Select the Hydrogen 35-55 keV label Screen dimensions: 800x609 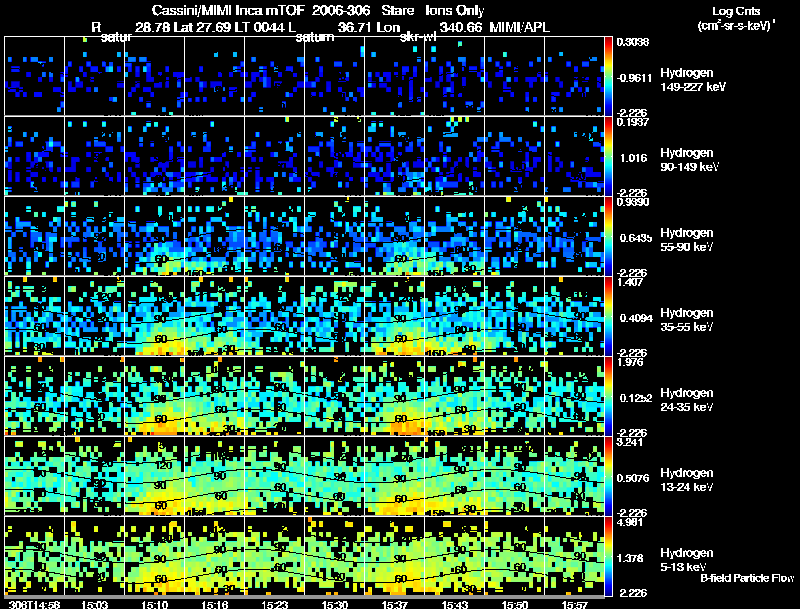[x=687, y=320]
